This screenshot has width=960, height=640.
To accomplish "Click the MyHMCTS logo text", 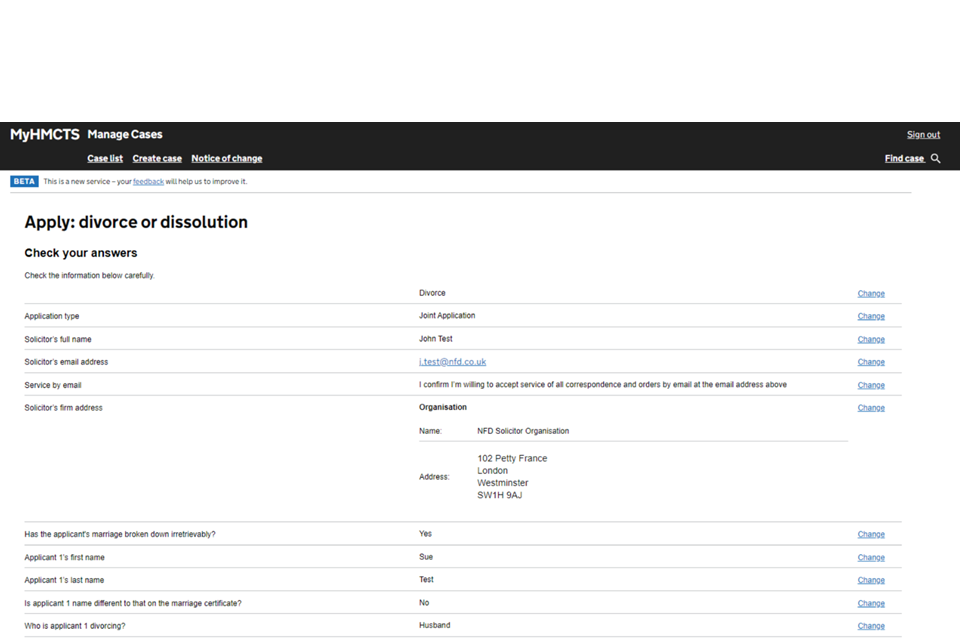I will tap(45, 135).
